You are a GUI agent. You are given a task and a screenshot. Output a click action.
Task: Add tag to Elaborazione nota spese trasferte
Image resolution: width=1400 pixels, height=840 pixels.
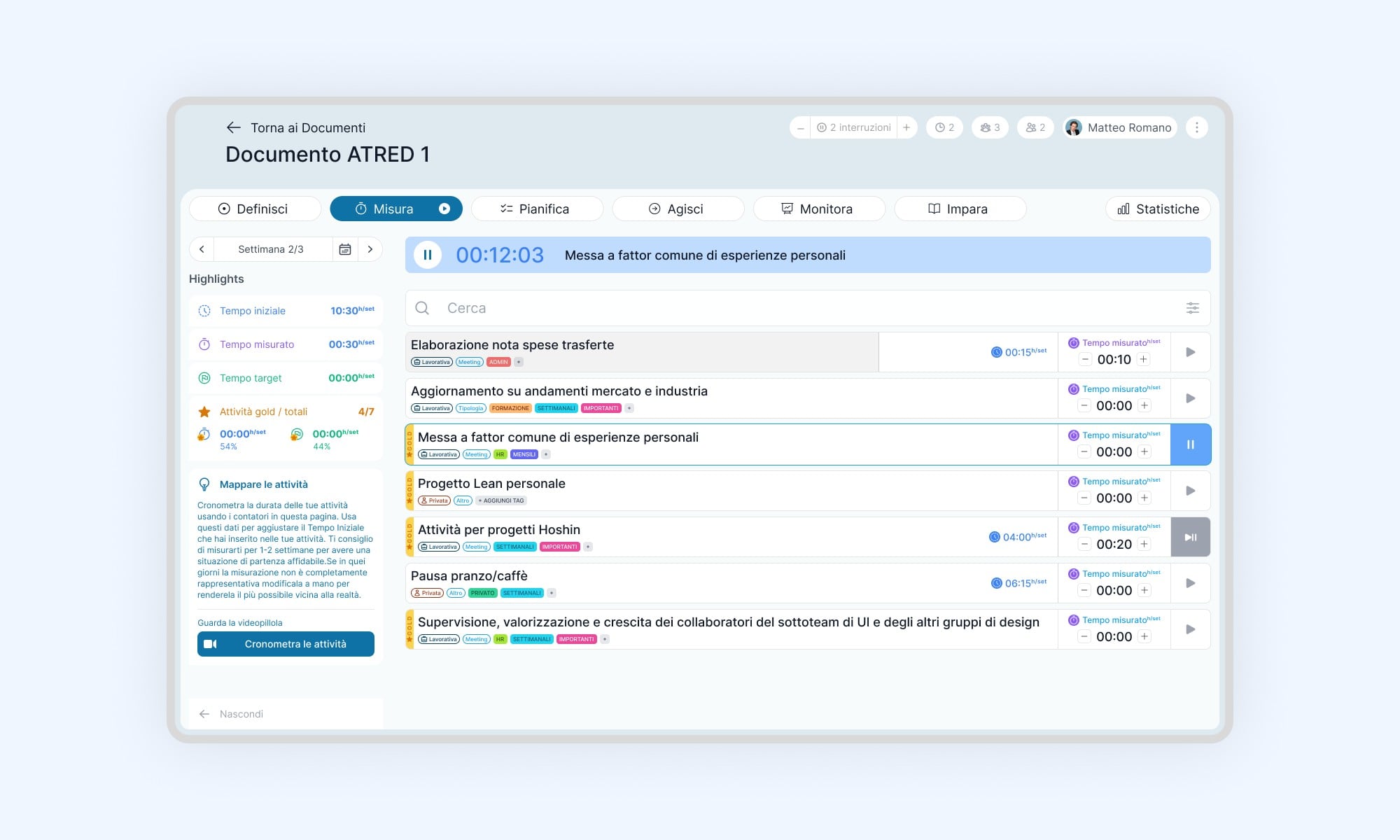coord(519,362)
